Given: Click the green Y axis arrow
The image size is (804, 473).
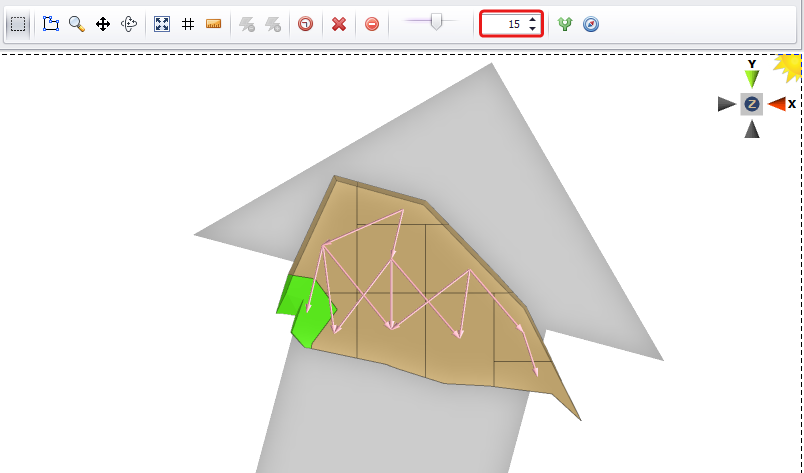Looking at the screenshot, I should pos(752,78).
